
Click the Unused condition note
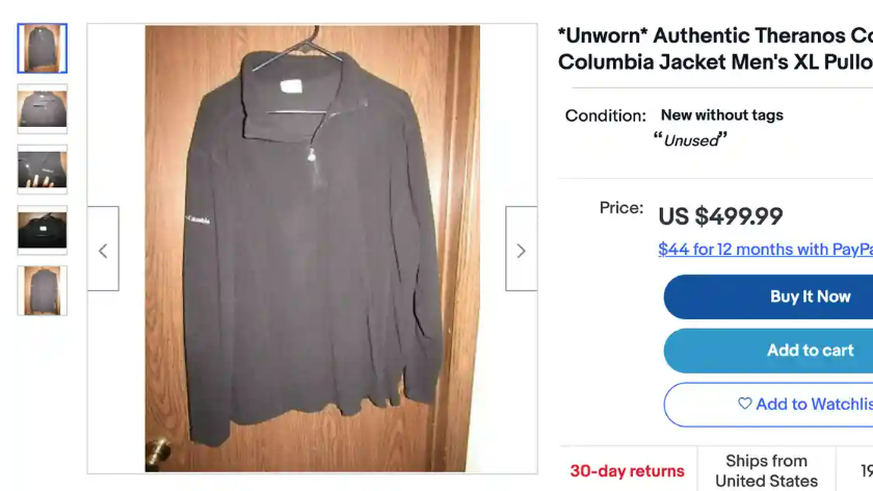[690, 140]
